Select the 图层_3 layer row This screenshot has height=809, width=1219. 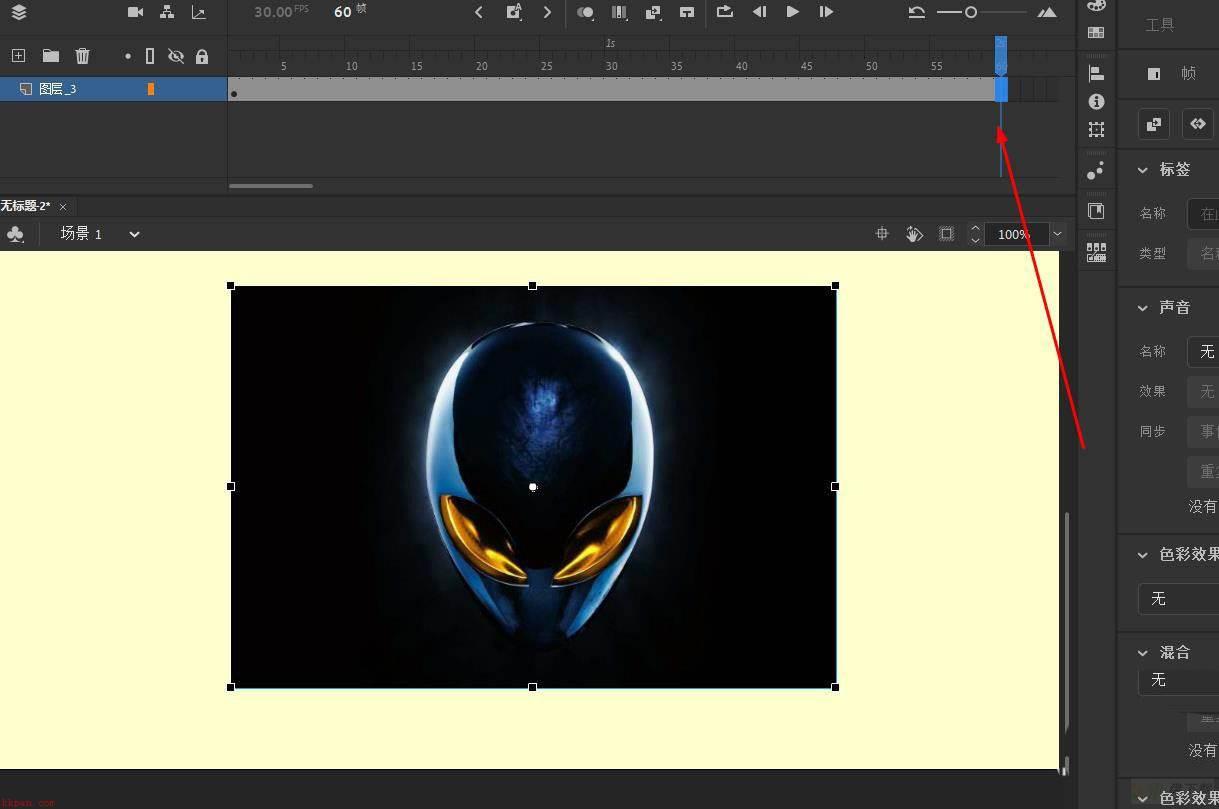coord(114,89)
